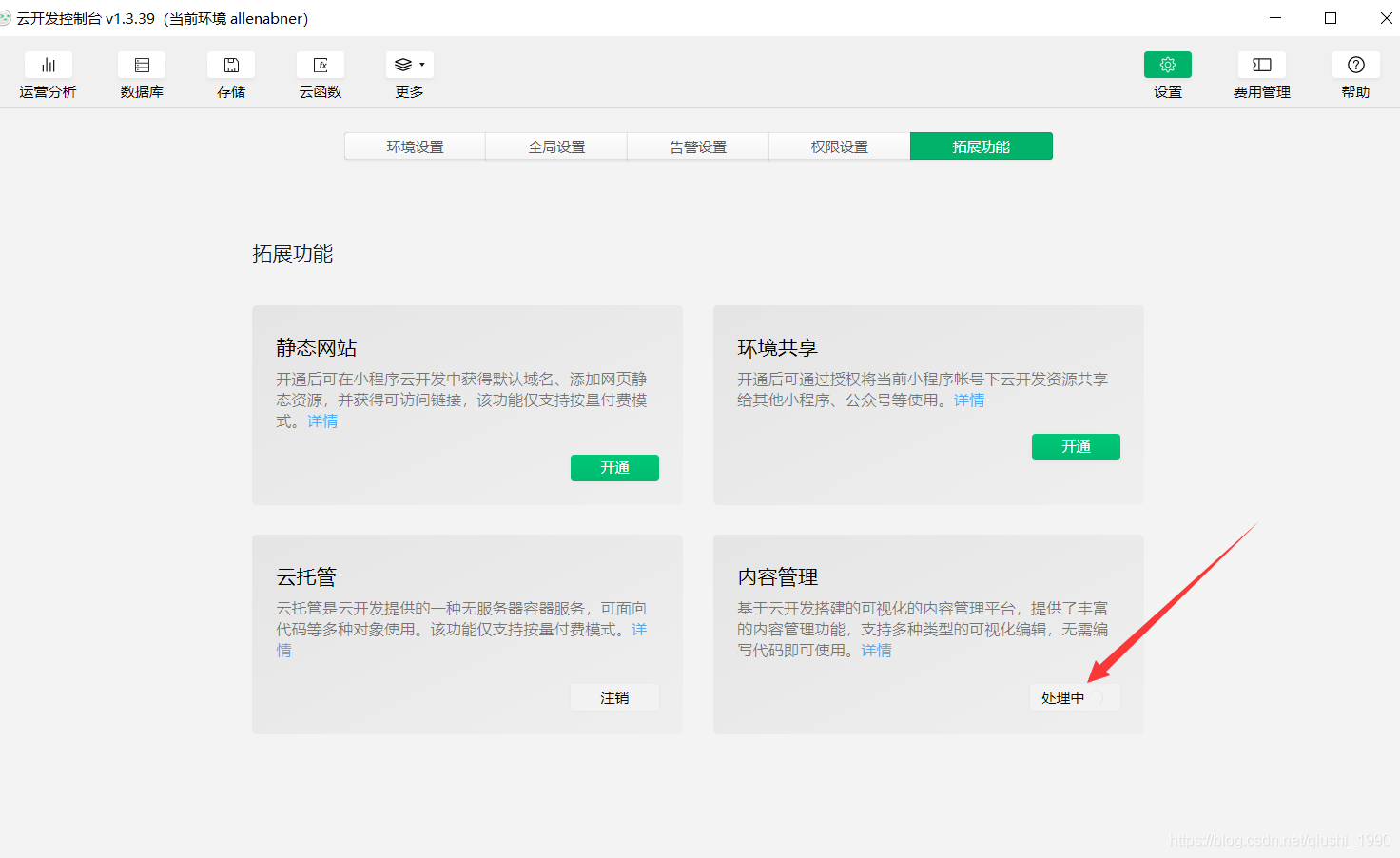Switch to the 权限设置 tab

(840, 146)
